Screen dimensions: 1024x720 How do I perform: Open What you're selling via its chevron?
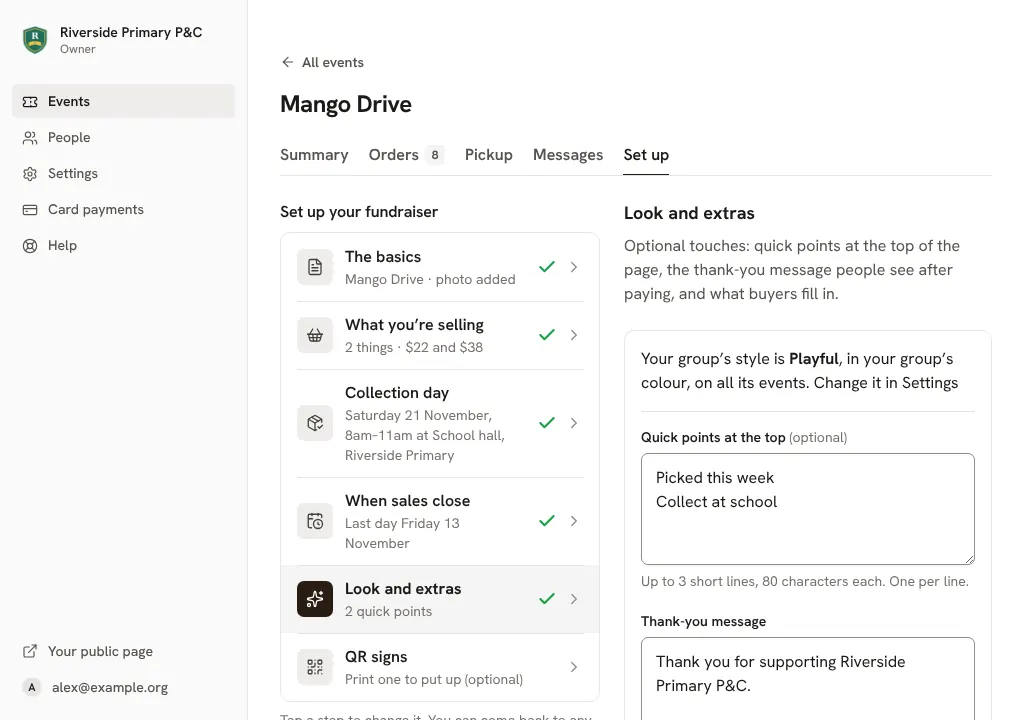[x=573, y=335]
